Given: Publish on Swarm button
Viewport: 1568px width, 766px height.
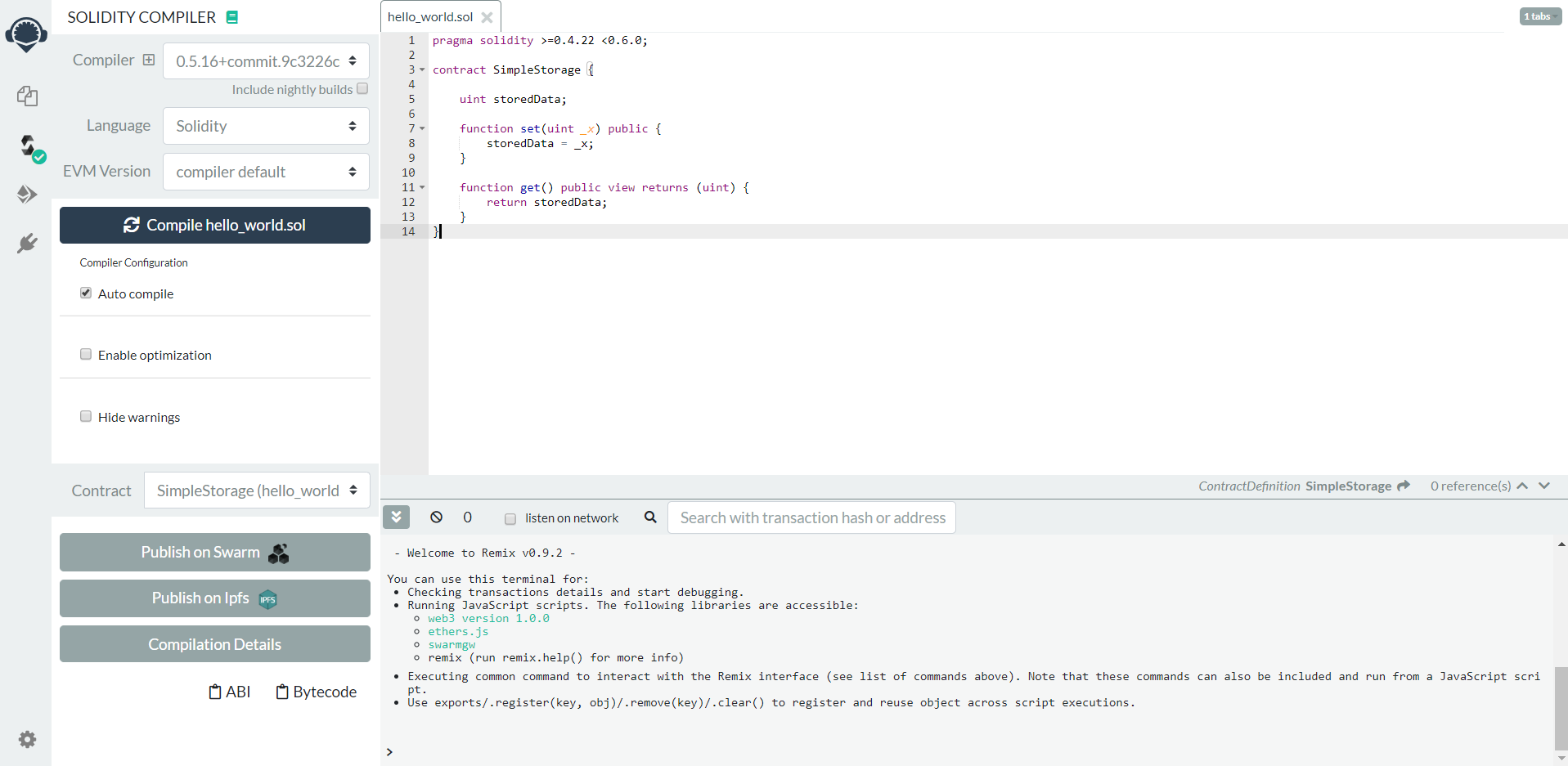Looking at the screenshot, I should (x=215, y=553).
